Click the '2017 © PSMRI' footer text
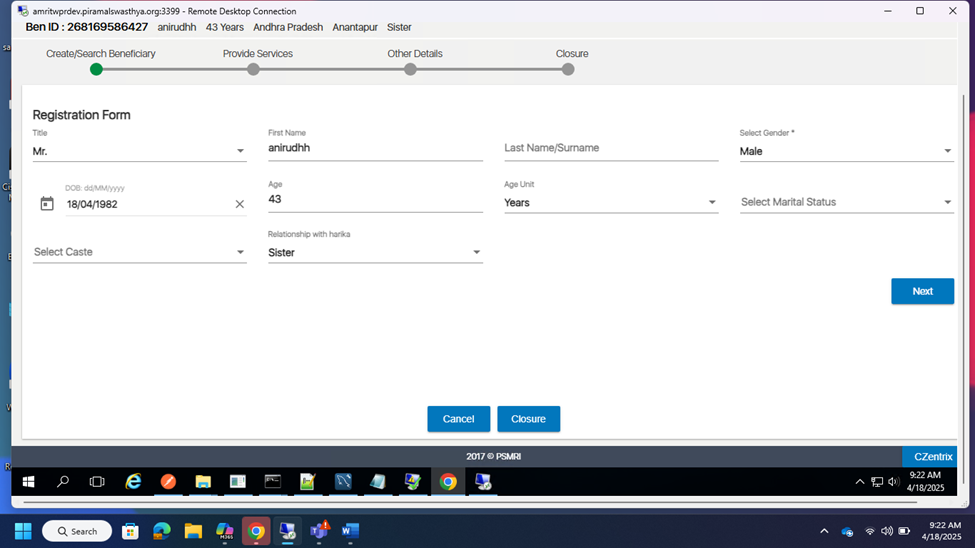Image resolution: width=975 pixels, height=548 pixels. coord(493,457)
